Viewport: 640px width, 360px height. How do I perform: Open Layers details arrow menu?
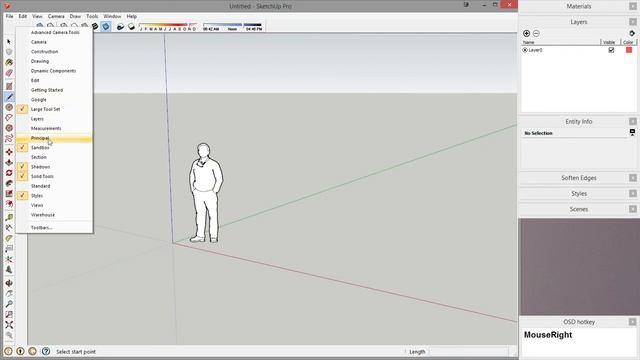(632, 33)
